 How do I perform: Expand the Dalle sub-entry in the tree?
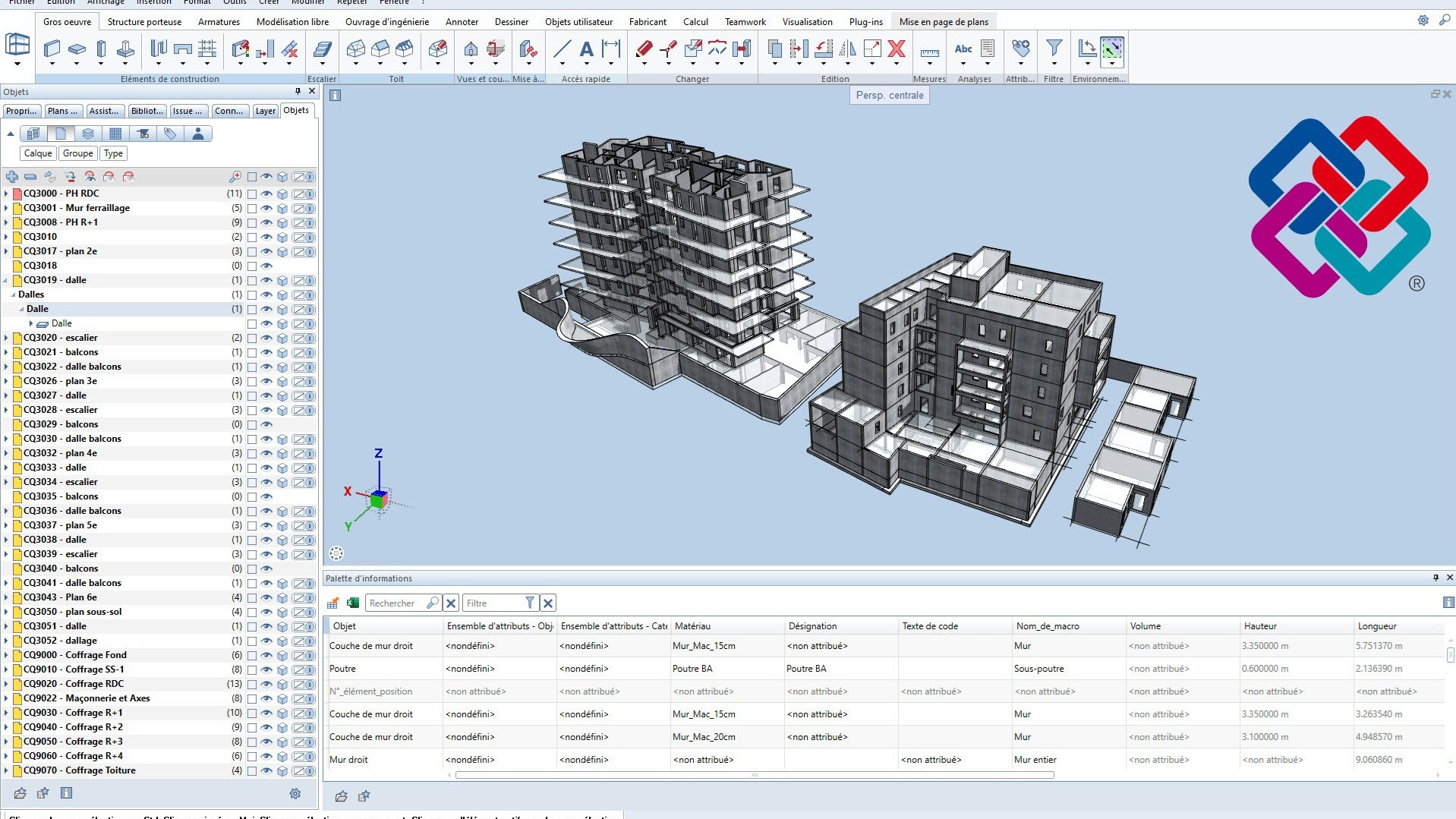[32, 323]
